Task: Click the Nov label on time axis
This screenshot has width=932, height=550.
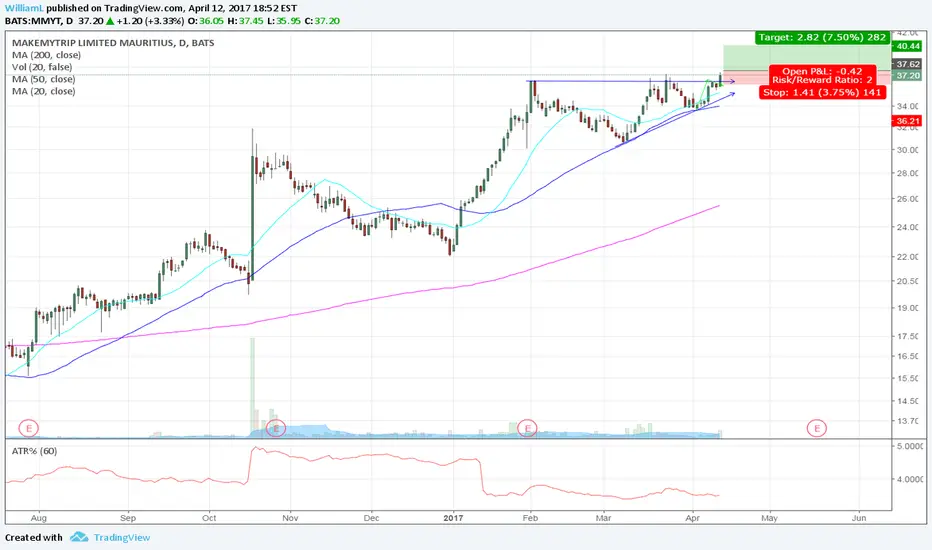Action: click(290, 518)
